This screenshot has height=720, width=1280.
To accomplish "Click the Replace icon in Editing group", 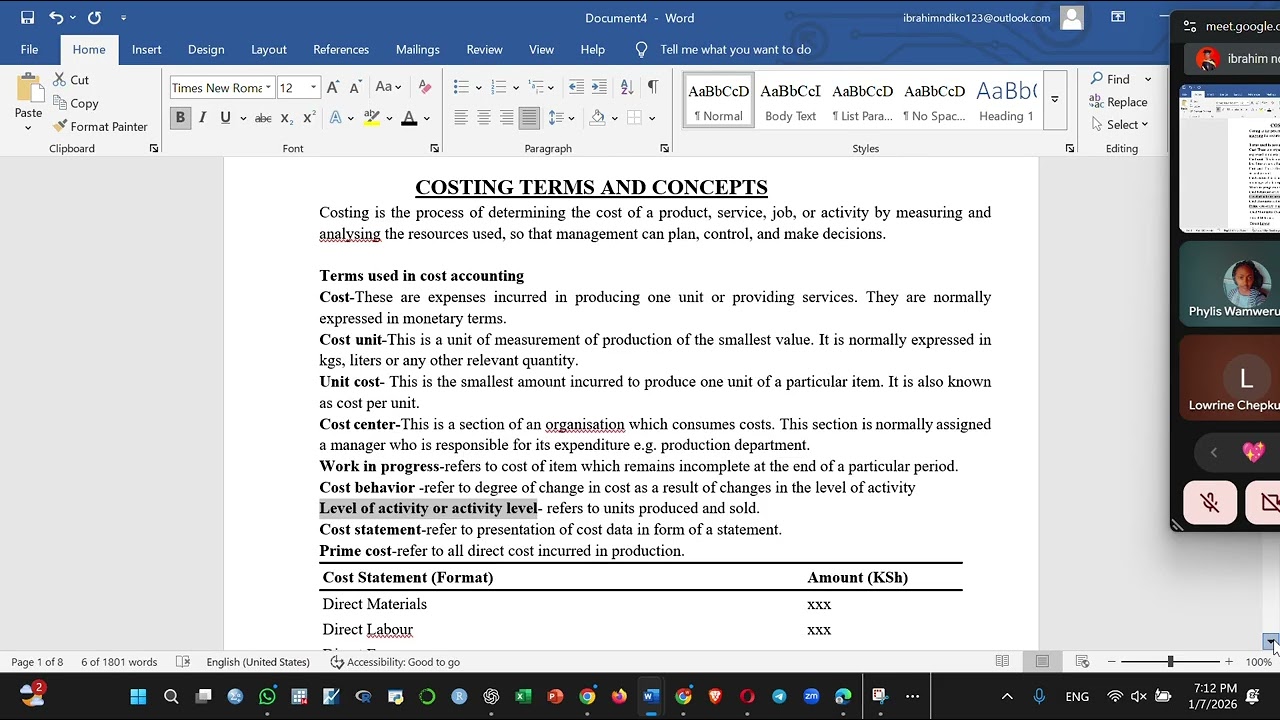I will [x=1118, y=102].
